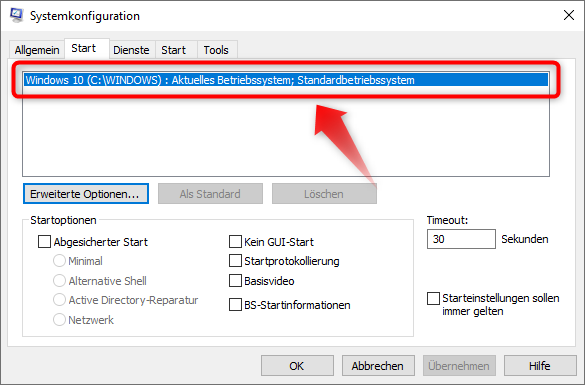
Task: Select Active Directory-Reparatur radio option
Action: point(59,300)
